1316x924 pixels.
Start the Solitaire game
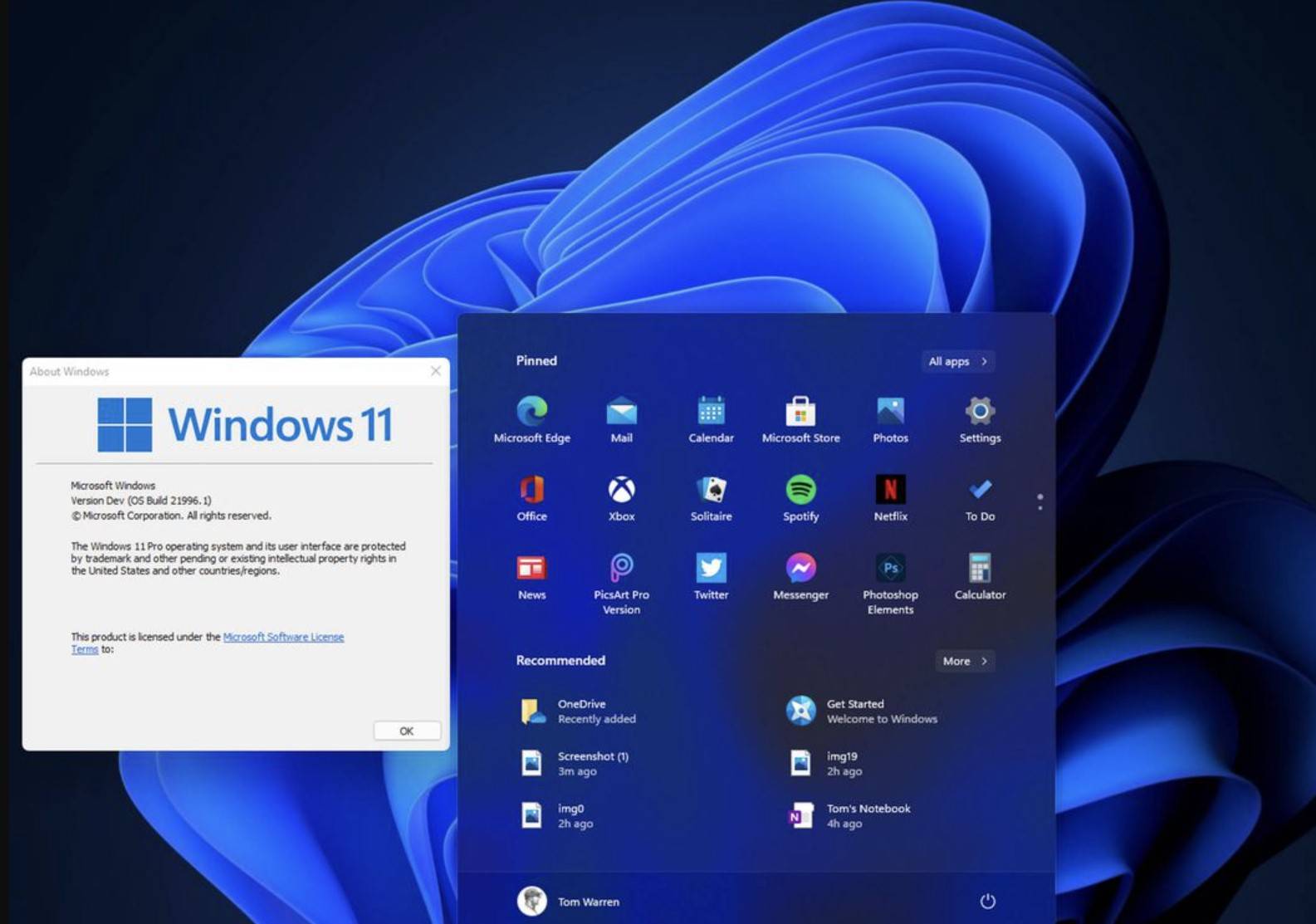click(x=711, y=498)
